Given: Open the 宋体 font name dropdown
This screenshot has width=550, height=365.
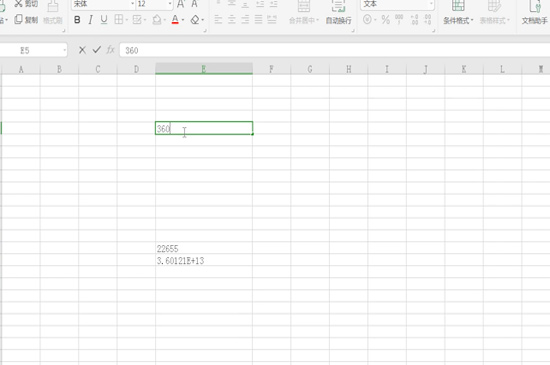Looking at the screenshot, I should point(133,4).
